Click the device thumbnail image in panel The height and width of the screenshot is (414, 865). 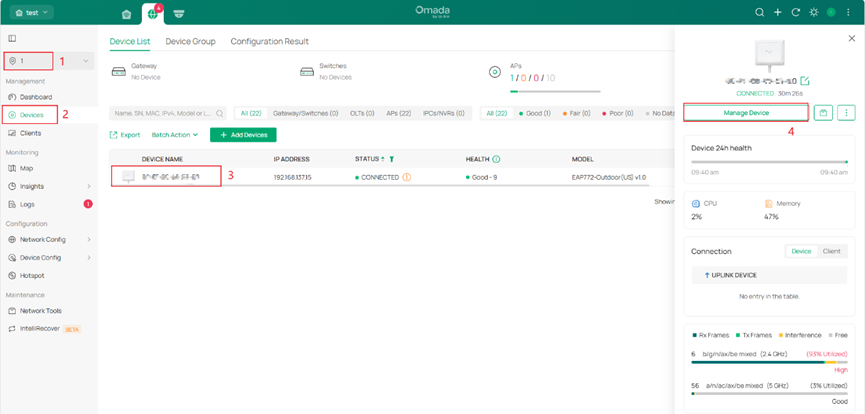(769, 54)
